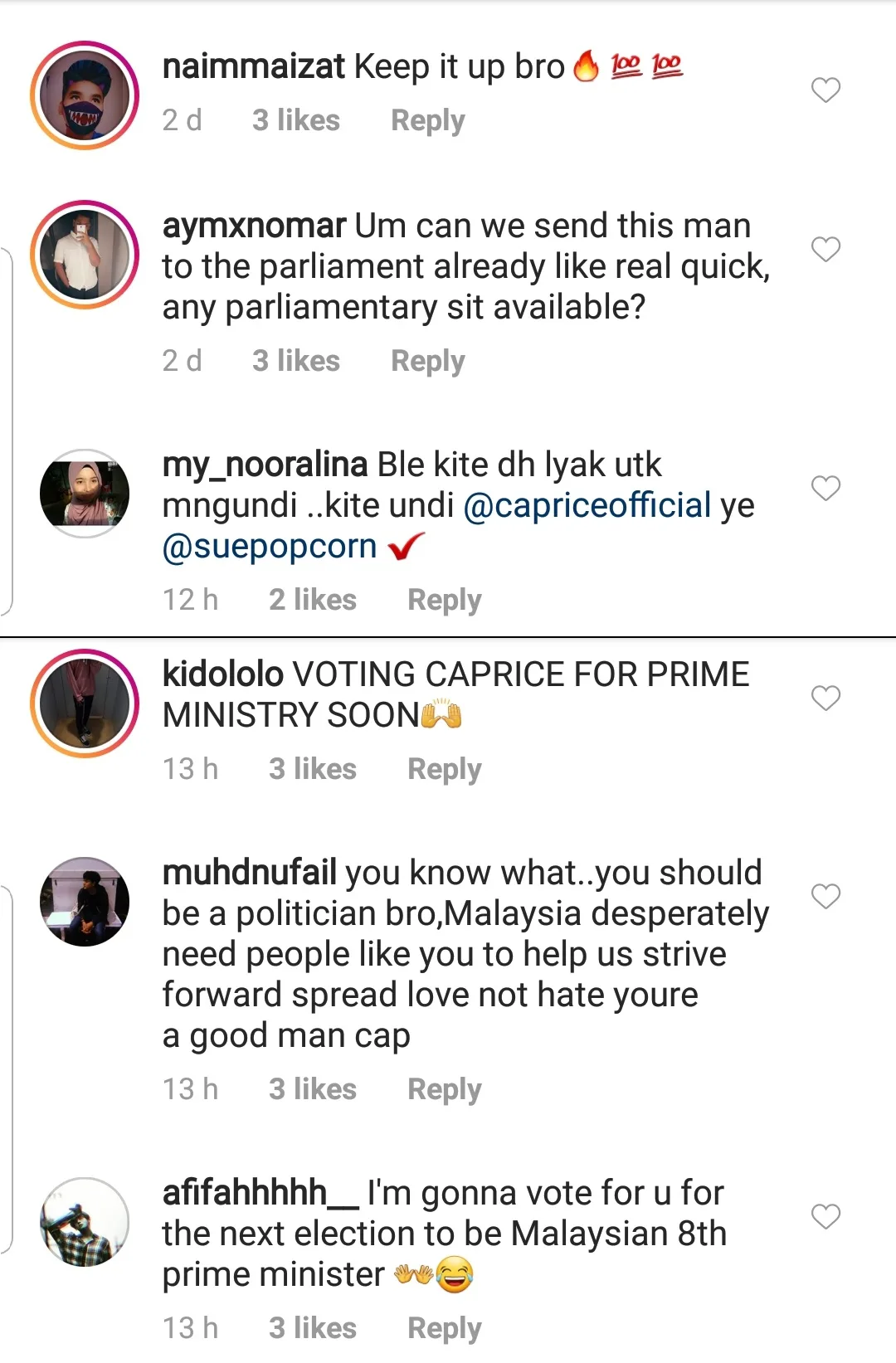Screen dimensions: 896x1363
Task: Show the 2 likes on my_nooralina's comment
Action: tap(312, 600)
